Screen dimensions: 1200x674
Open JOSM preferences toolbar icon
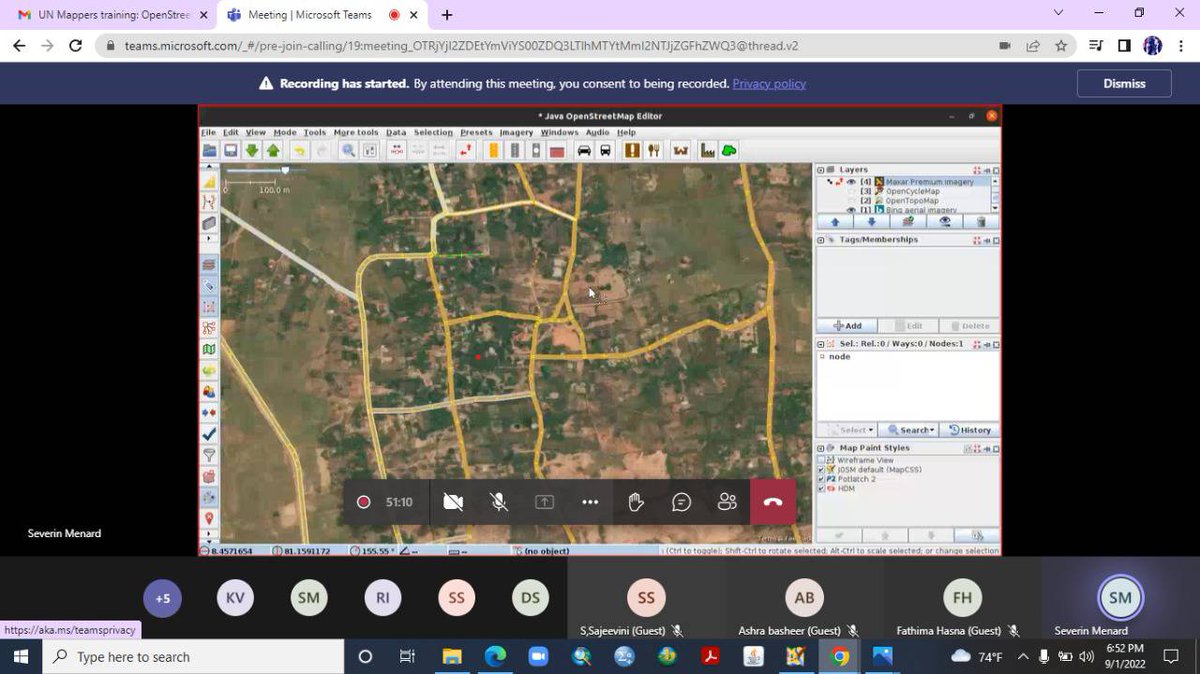(370, 151)
